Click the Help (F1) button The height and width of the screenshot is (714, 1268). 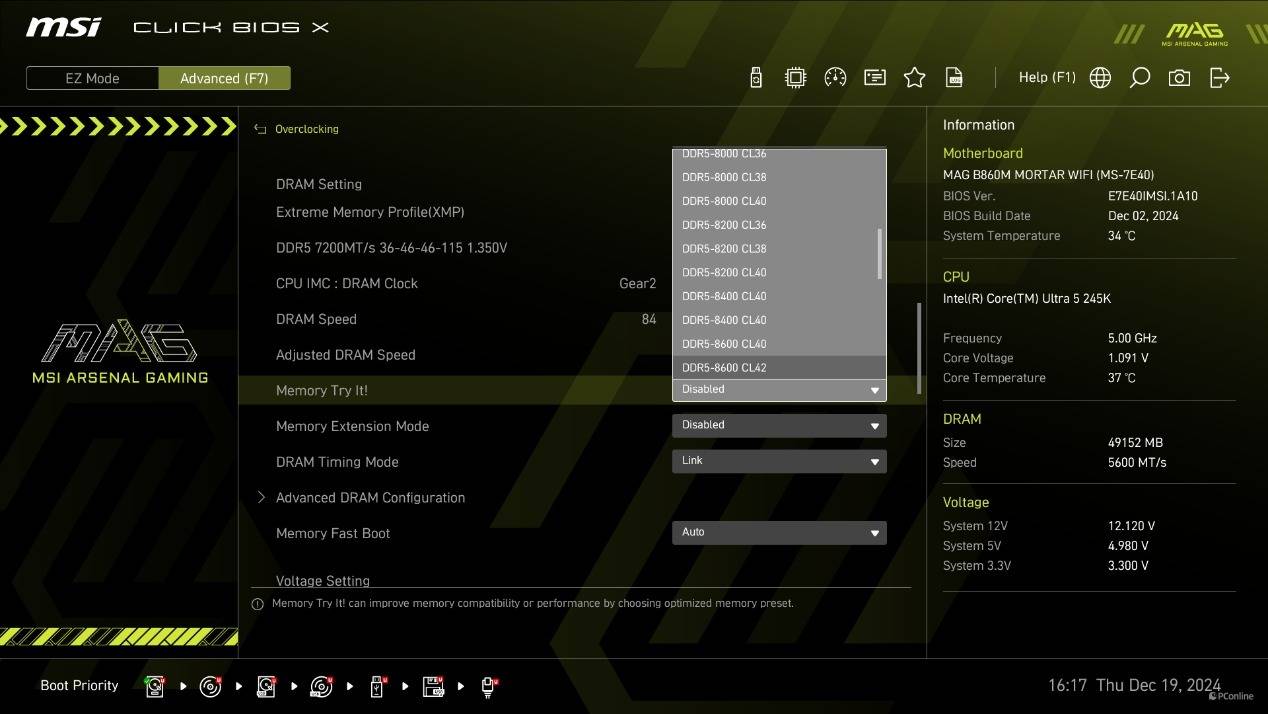click(1046, 78)
